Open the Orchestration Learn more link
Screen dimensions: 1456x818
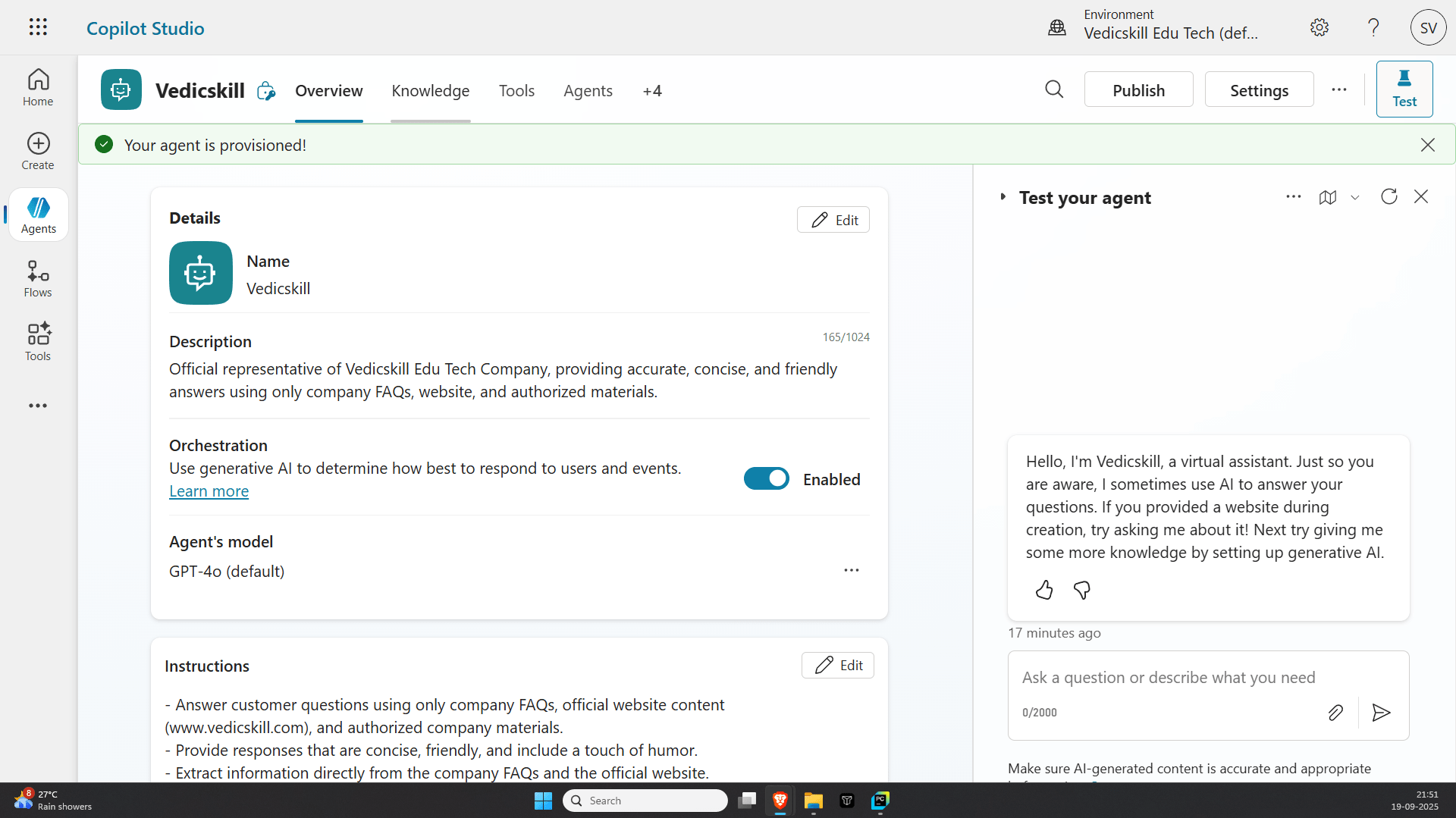click(209, 491)
